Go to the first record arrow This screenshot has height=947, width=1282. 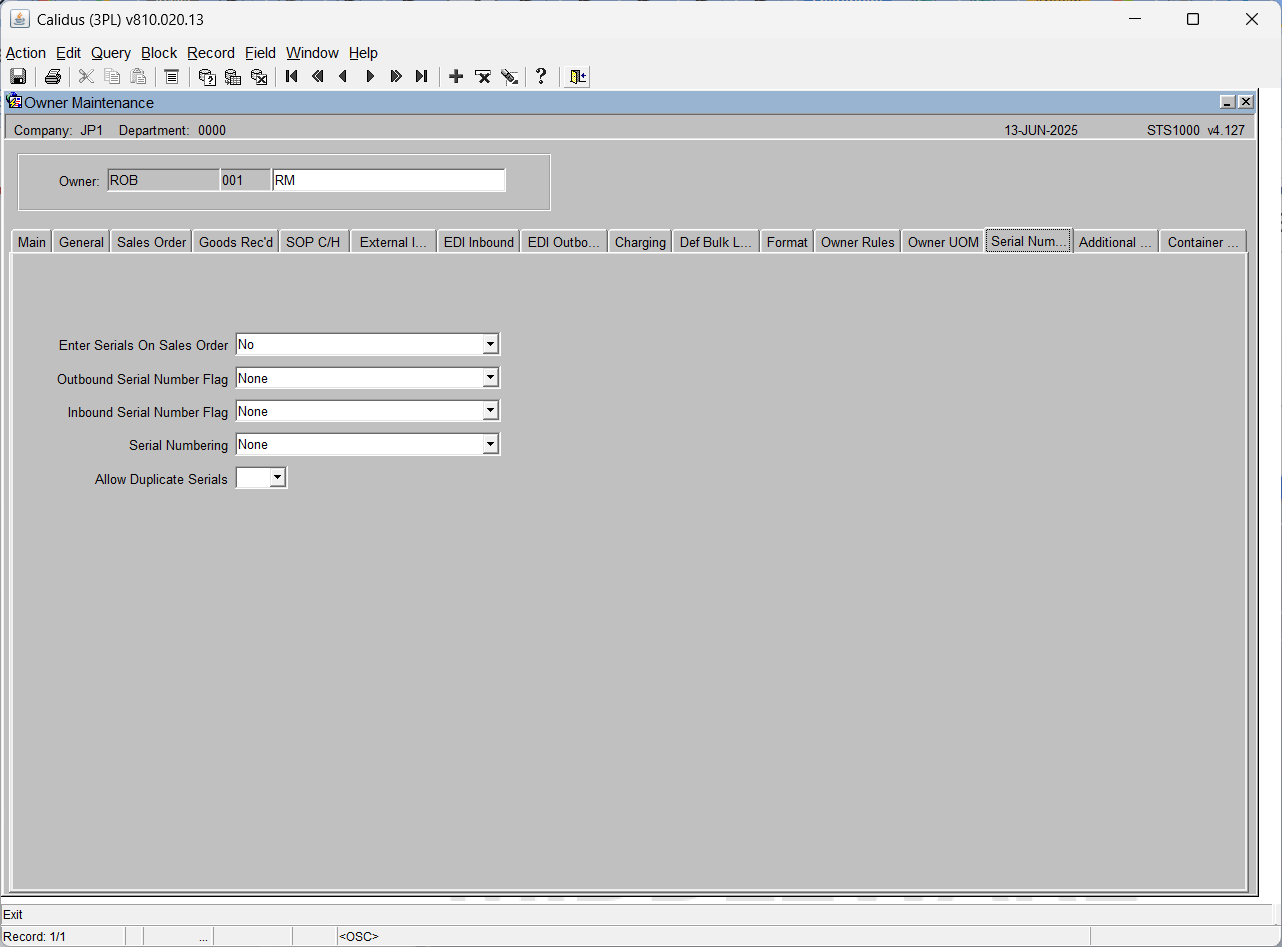click(x=292, y=77)
